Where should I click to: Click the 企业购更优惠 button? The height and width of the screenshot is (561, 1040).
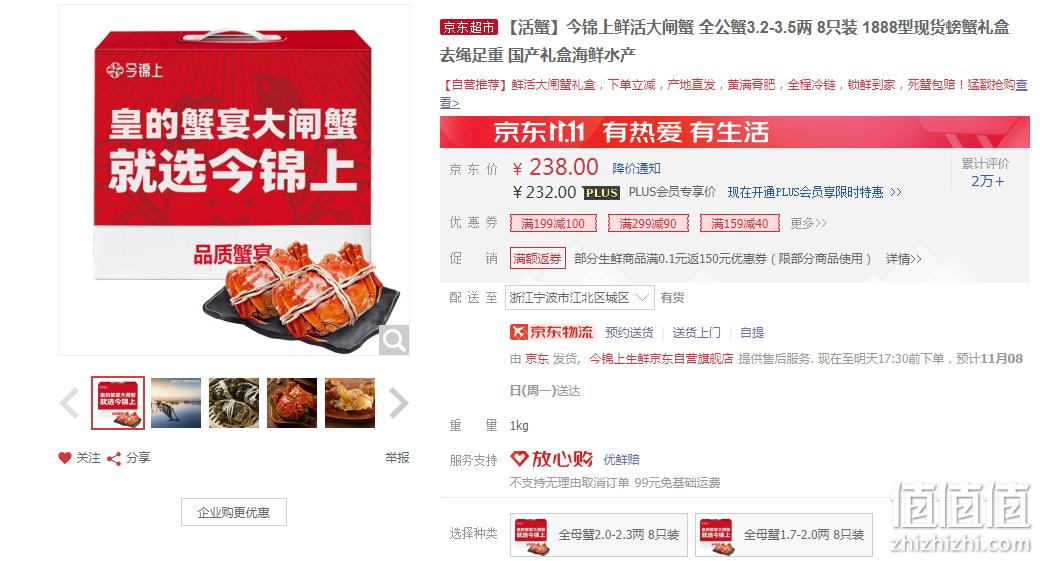tap(233, 512)
